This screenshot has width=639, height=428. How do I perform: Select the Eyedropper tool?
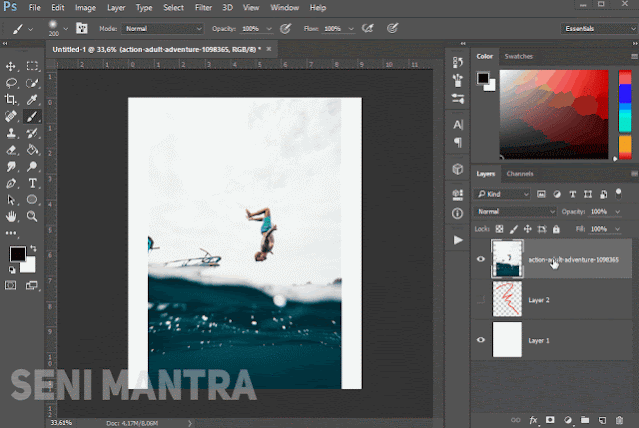(32, 99)
